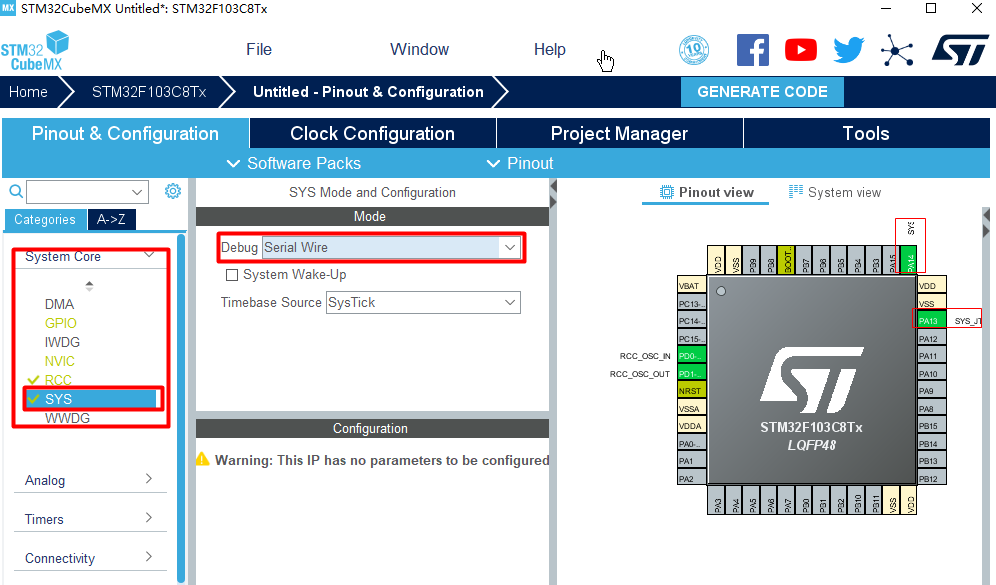Open the search field dropdown arrow
996x585 pixels.
pyautogui.click(x=137, y=192)
